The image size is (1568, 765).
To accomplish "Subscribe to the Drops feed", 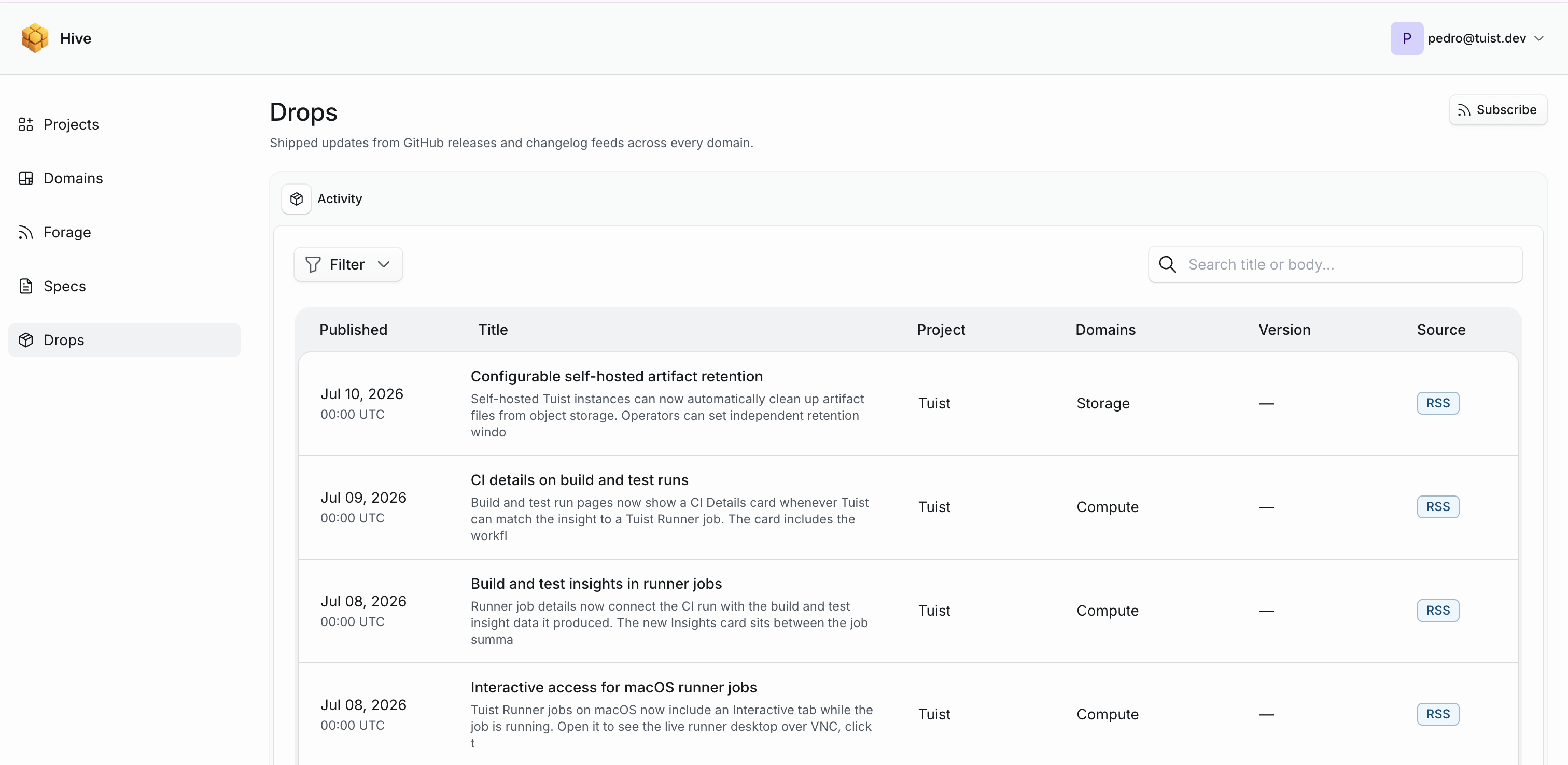I will [x=1498, y=110].
